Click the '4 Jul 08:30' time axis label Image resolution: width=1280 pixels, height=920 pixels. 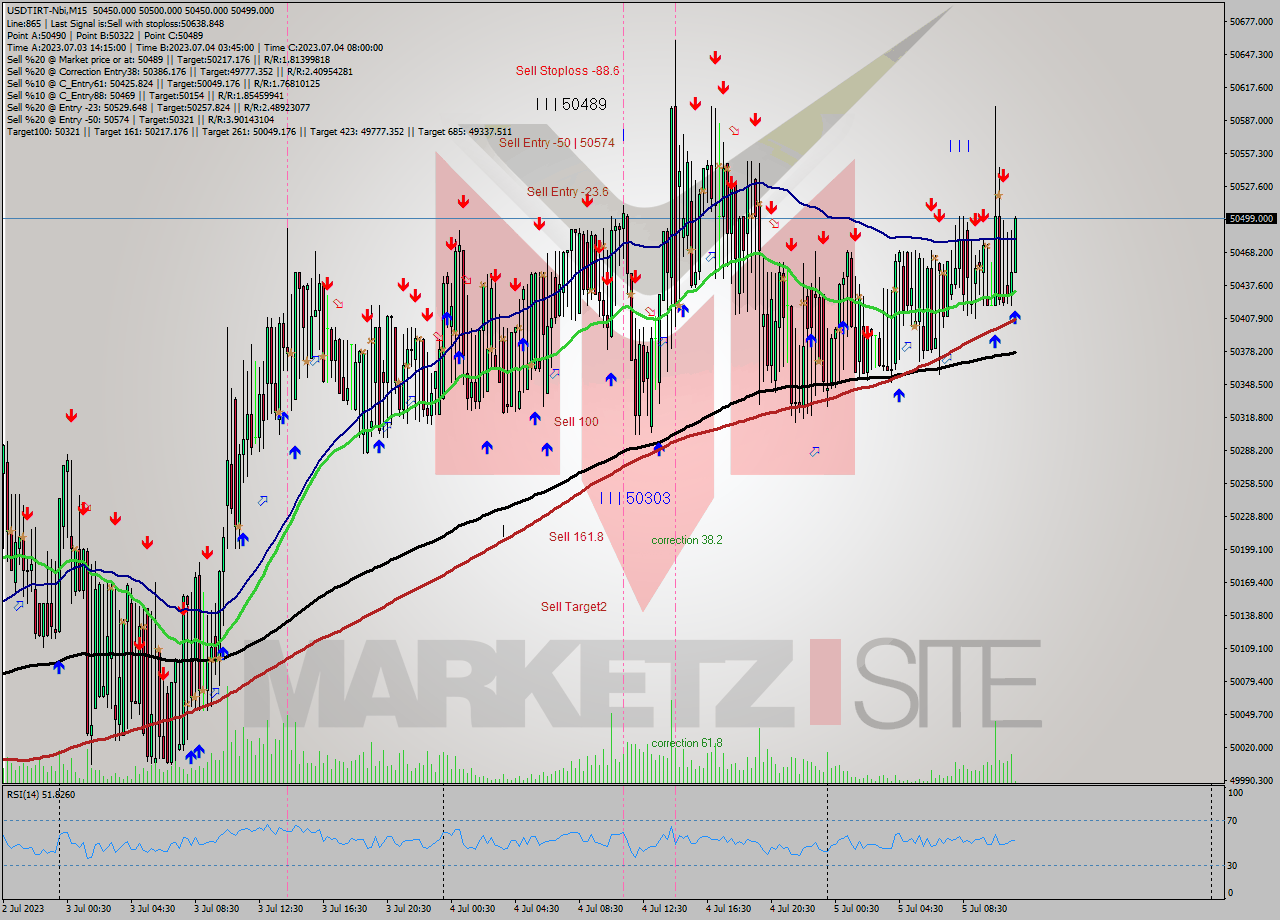click(600, 909)
